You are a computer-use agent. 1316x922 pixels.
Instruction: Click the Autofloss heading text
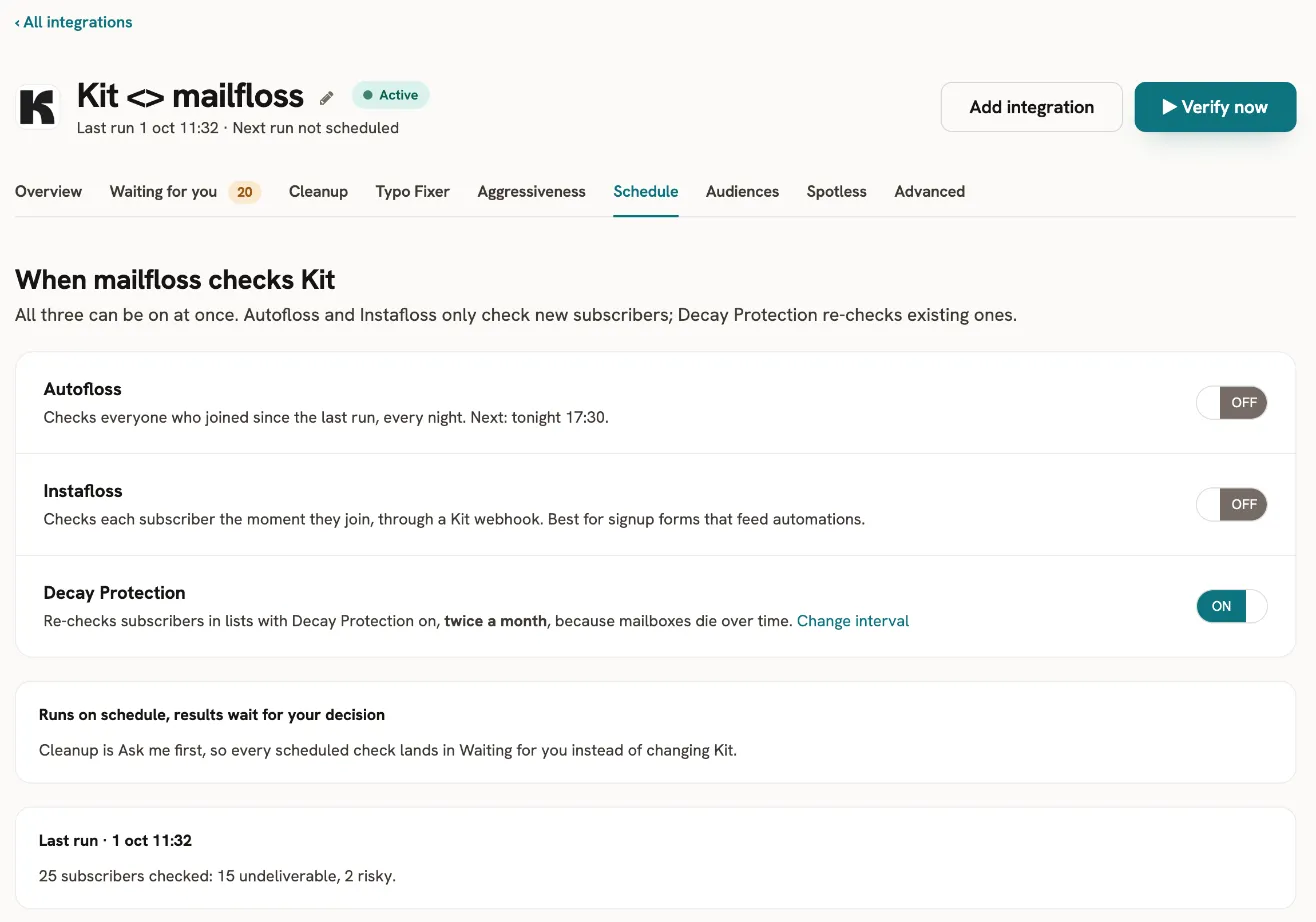tap(83, 389)
